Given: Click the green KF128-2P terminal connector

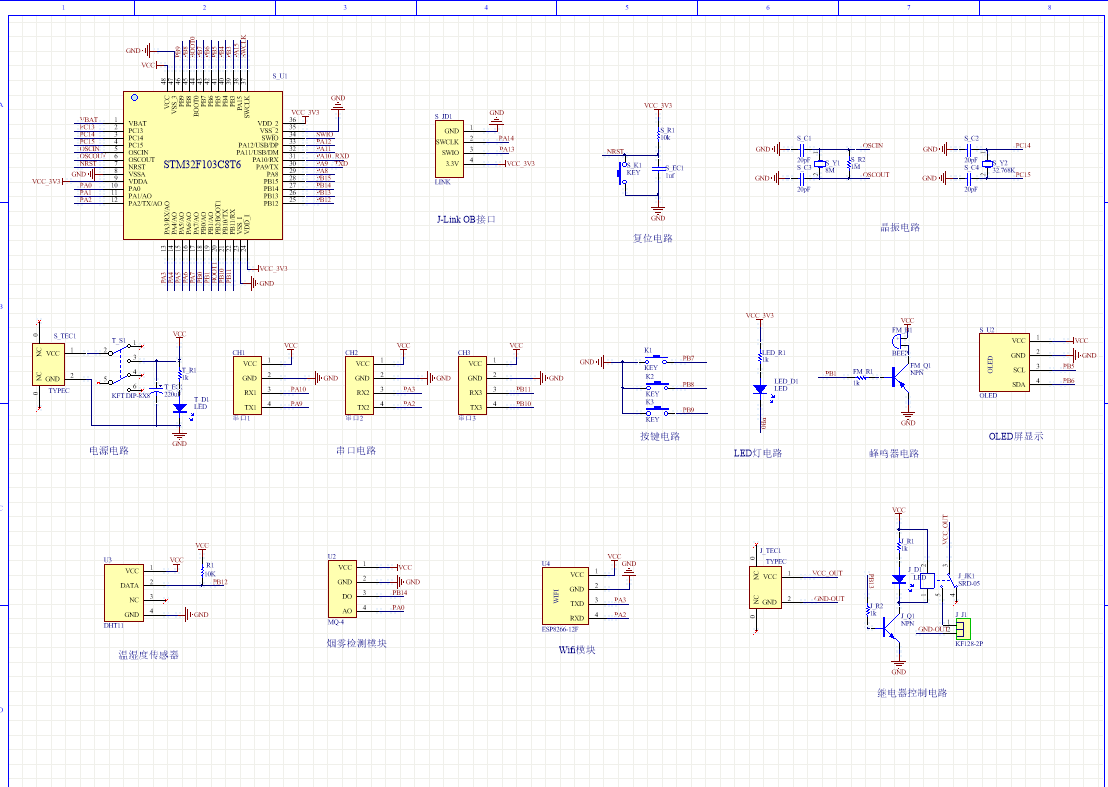Looking at the screenshot, I should 963,628.
